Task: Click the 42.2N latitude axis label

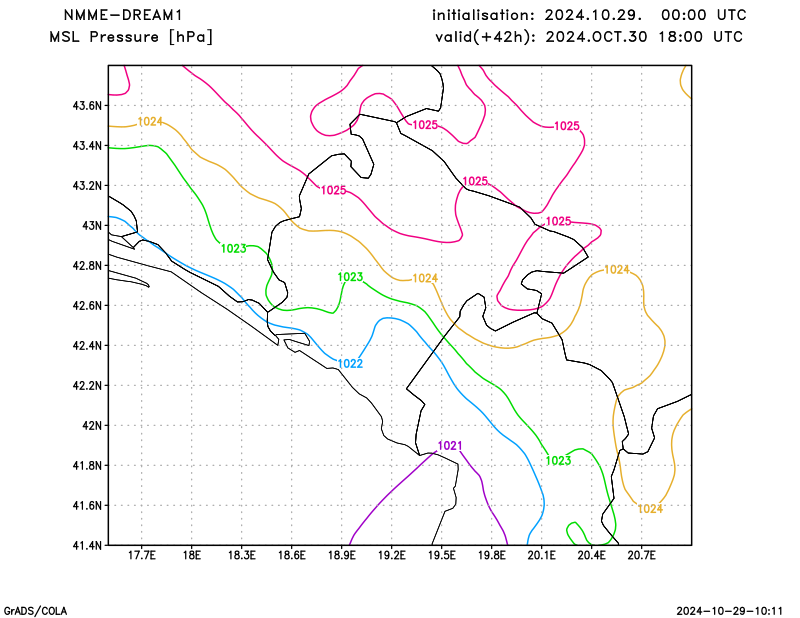Action: [87, 386]
